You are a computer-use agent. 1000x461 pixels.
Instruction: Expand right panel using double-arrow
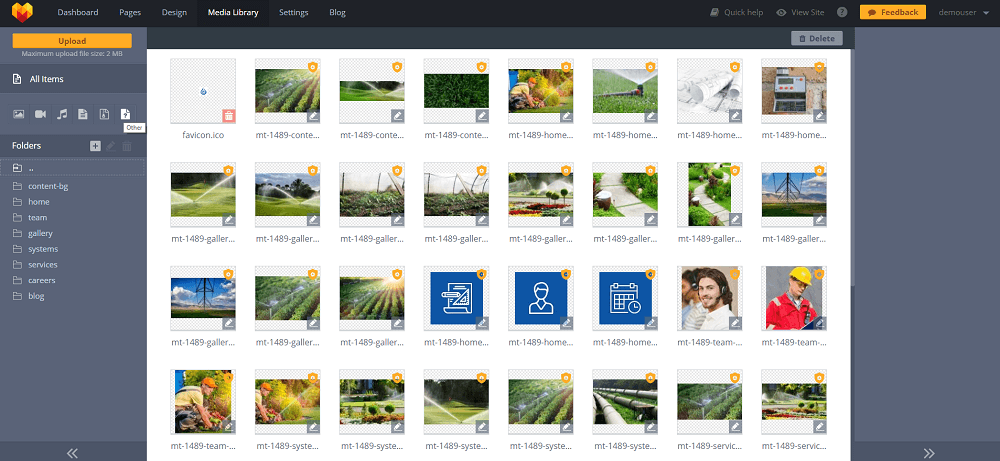(x=929, y=453)
